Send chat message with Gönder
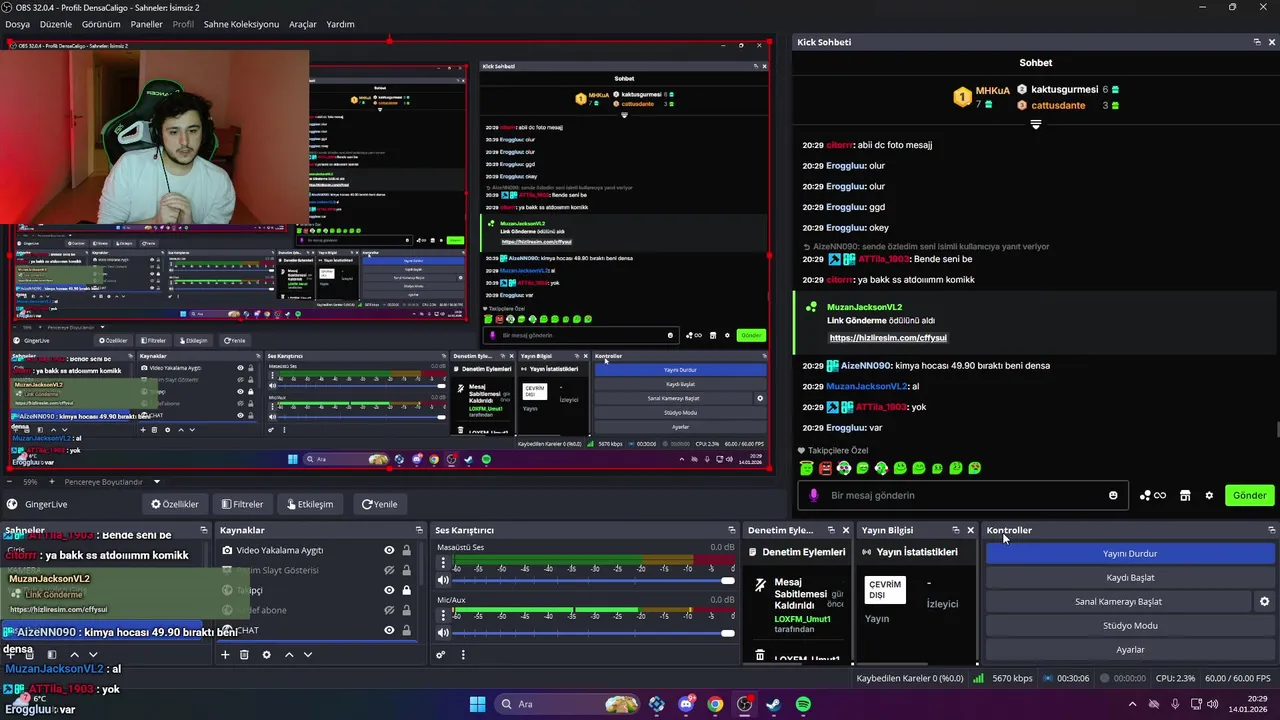Screen dimensions: 1280x720 pyautogui.click(x=1249, y=495)
